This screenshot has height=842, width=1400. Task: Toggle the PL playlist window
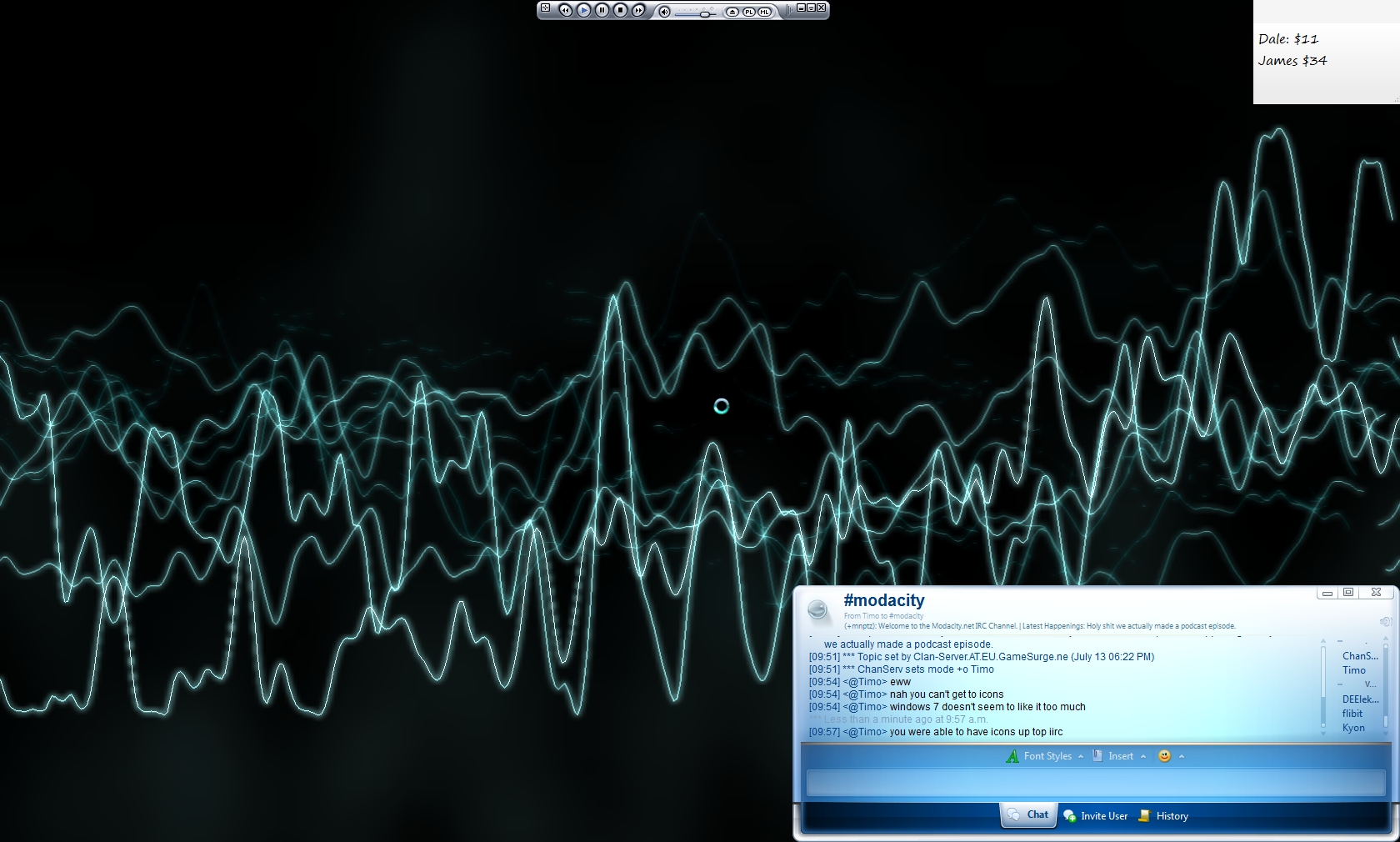point(748,12)
